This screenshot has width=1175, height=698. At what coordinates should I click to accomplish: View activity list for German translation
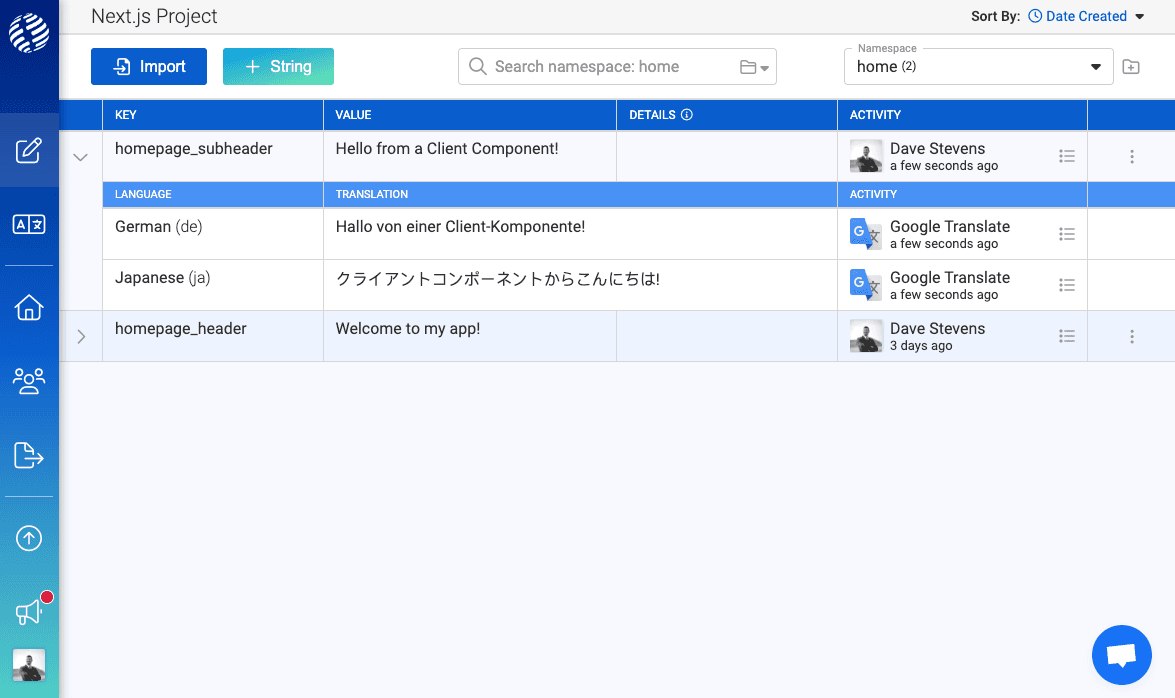(x=1067, y=234)
